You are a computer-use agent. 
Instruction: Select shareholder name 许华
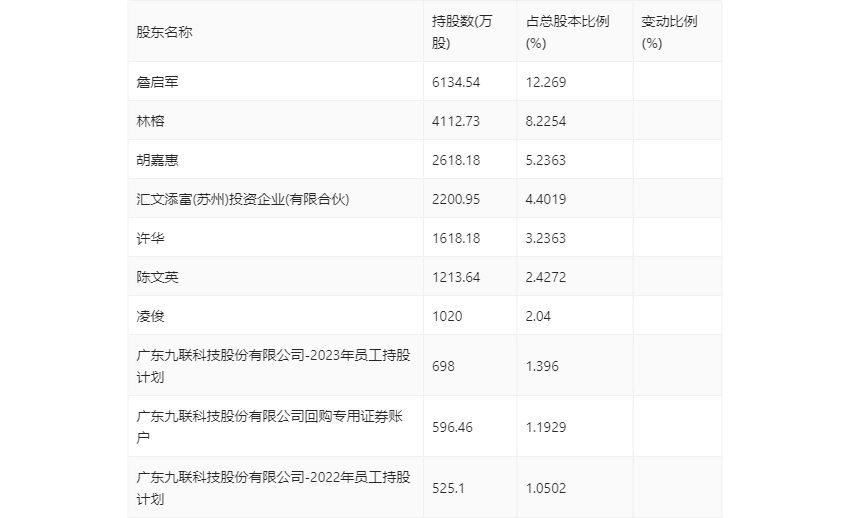150,238
